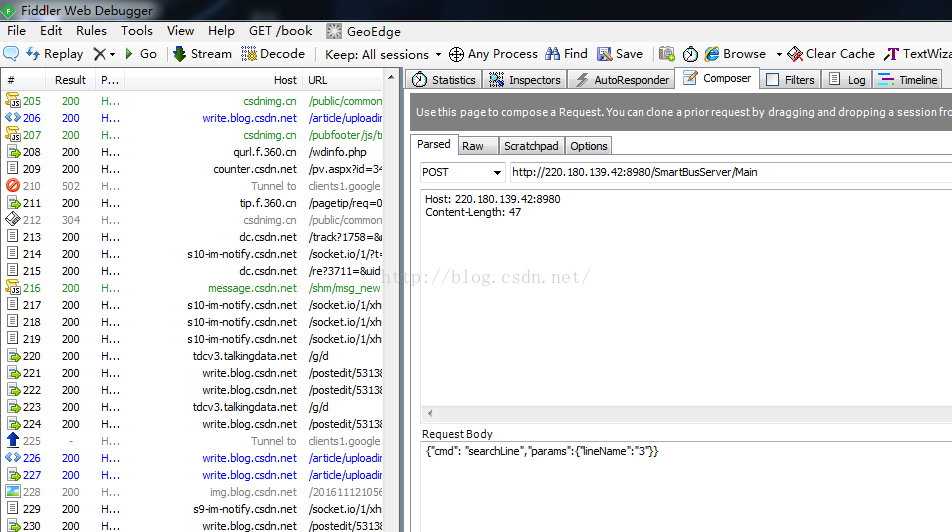Toggle the Decode option
This screenshot has height=532, width=952.
pos(273,54)
